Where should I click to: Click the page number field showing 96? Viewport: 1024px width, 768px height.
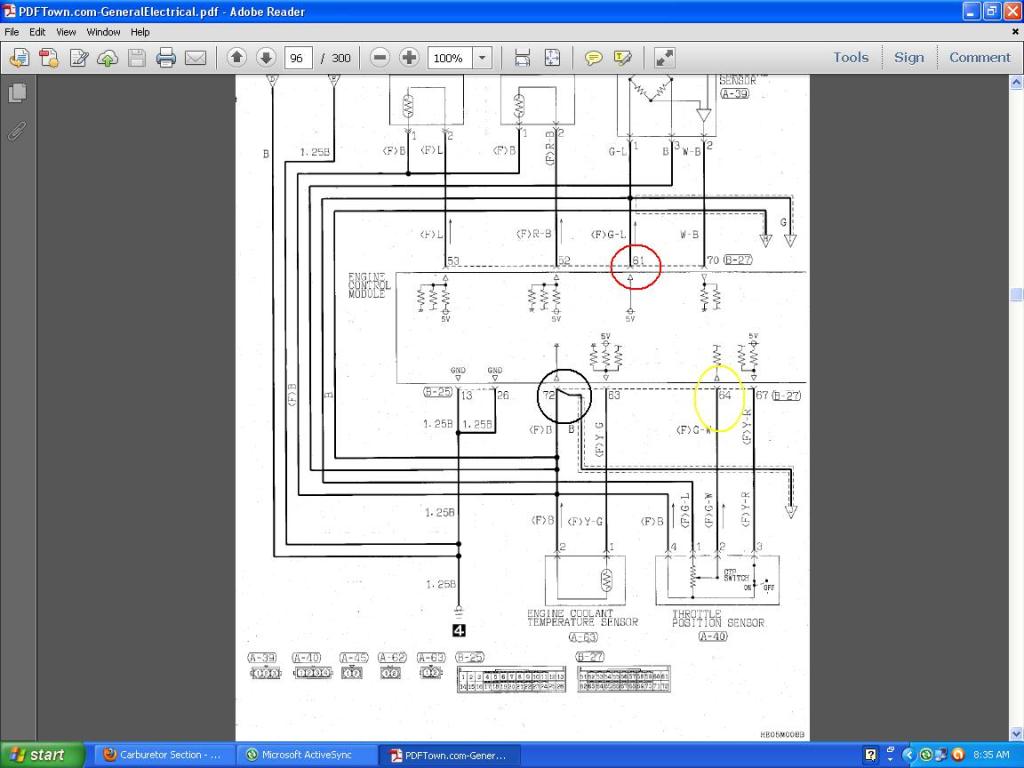297,58
